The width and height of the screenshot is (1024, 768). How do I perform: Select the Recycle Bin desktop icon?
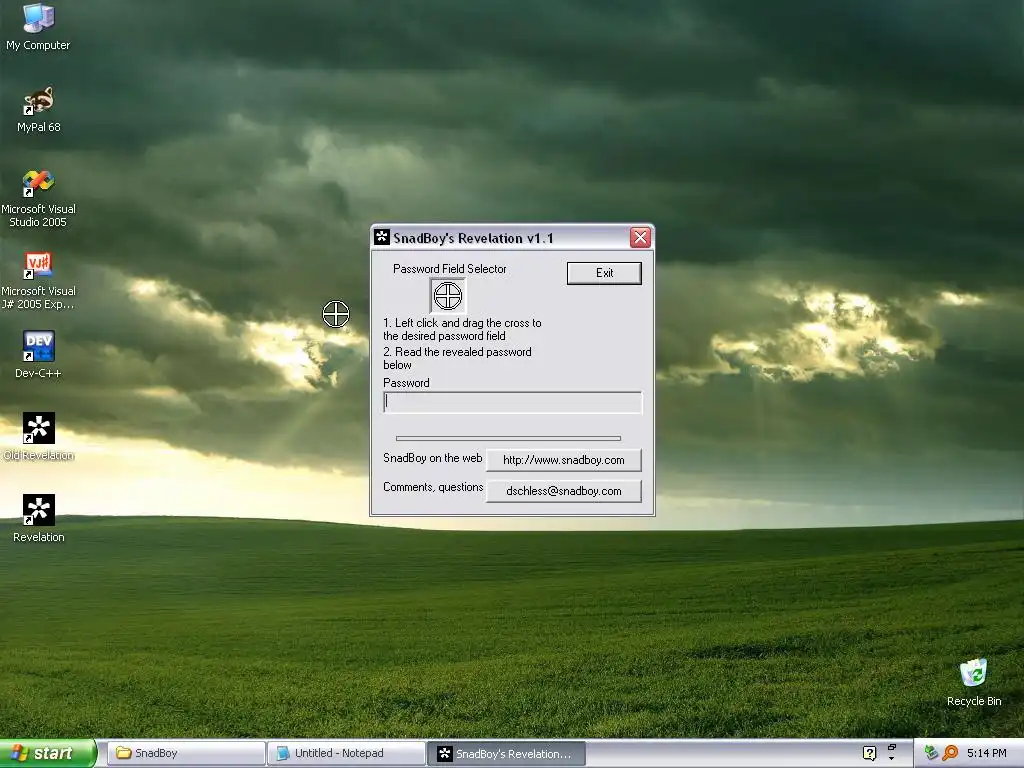tap(974, 683)
